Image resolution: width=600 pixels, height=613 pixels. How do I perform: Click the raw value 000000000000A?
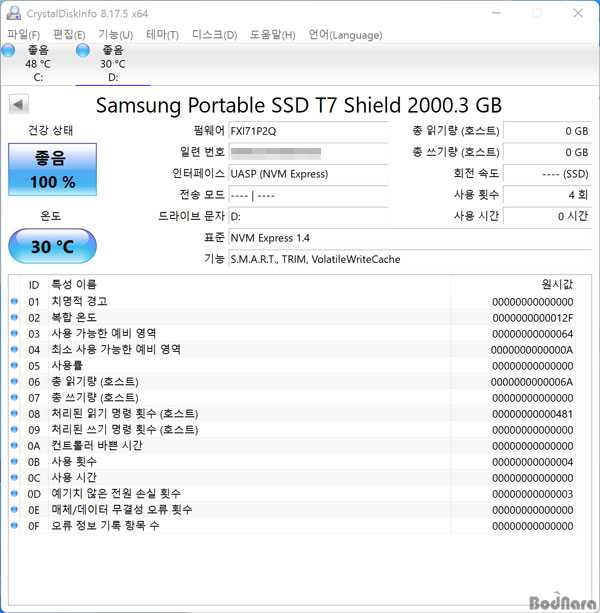click(532, 350)
